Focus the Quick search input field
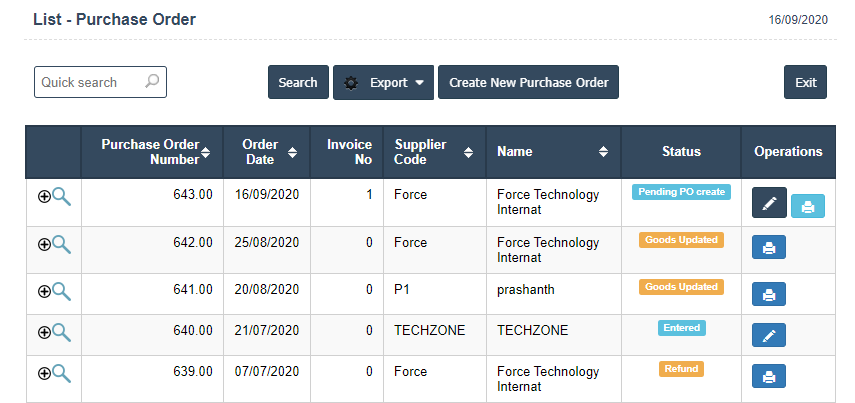 click(x=88, y=82)
